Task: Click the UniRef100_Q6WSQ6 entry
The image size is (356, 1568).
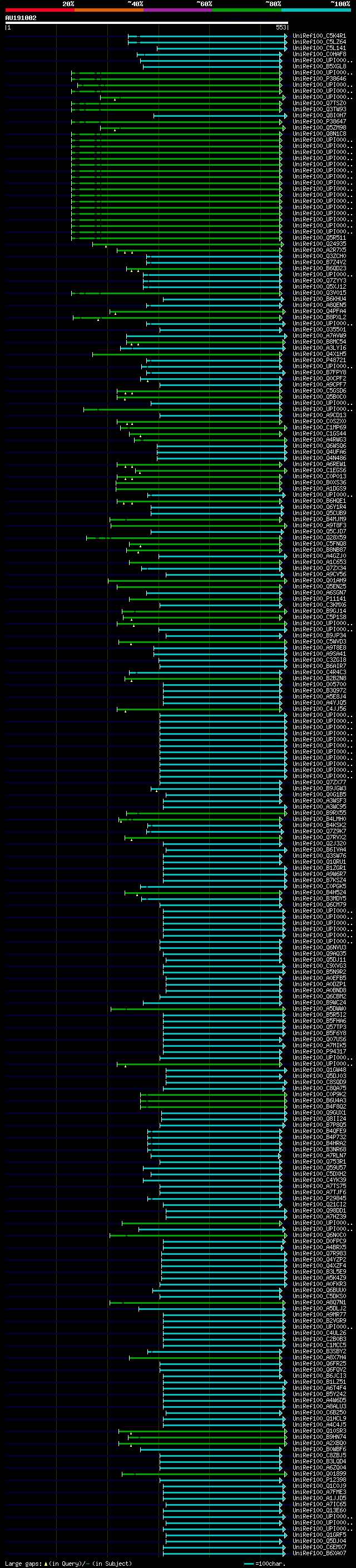Action: tap(319, 446)
